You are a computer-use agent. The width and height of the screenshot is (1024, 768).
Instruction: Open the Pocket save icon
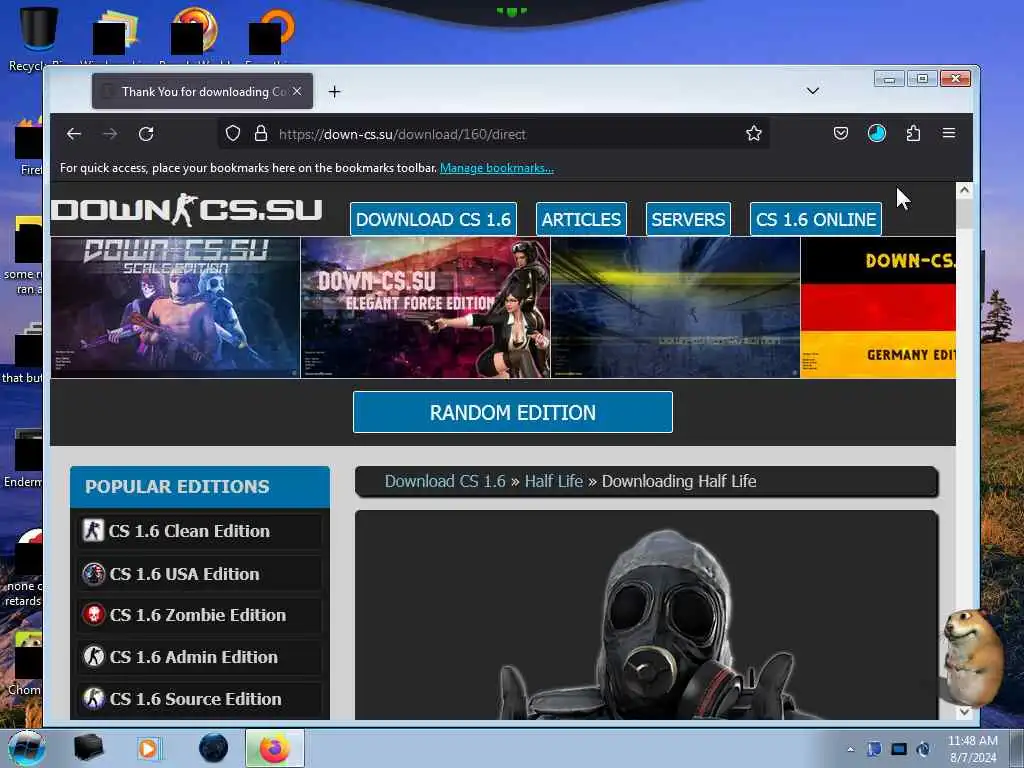(x=840, y=134)
